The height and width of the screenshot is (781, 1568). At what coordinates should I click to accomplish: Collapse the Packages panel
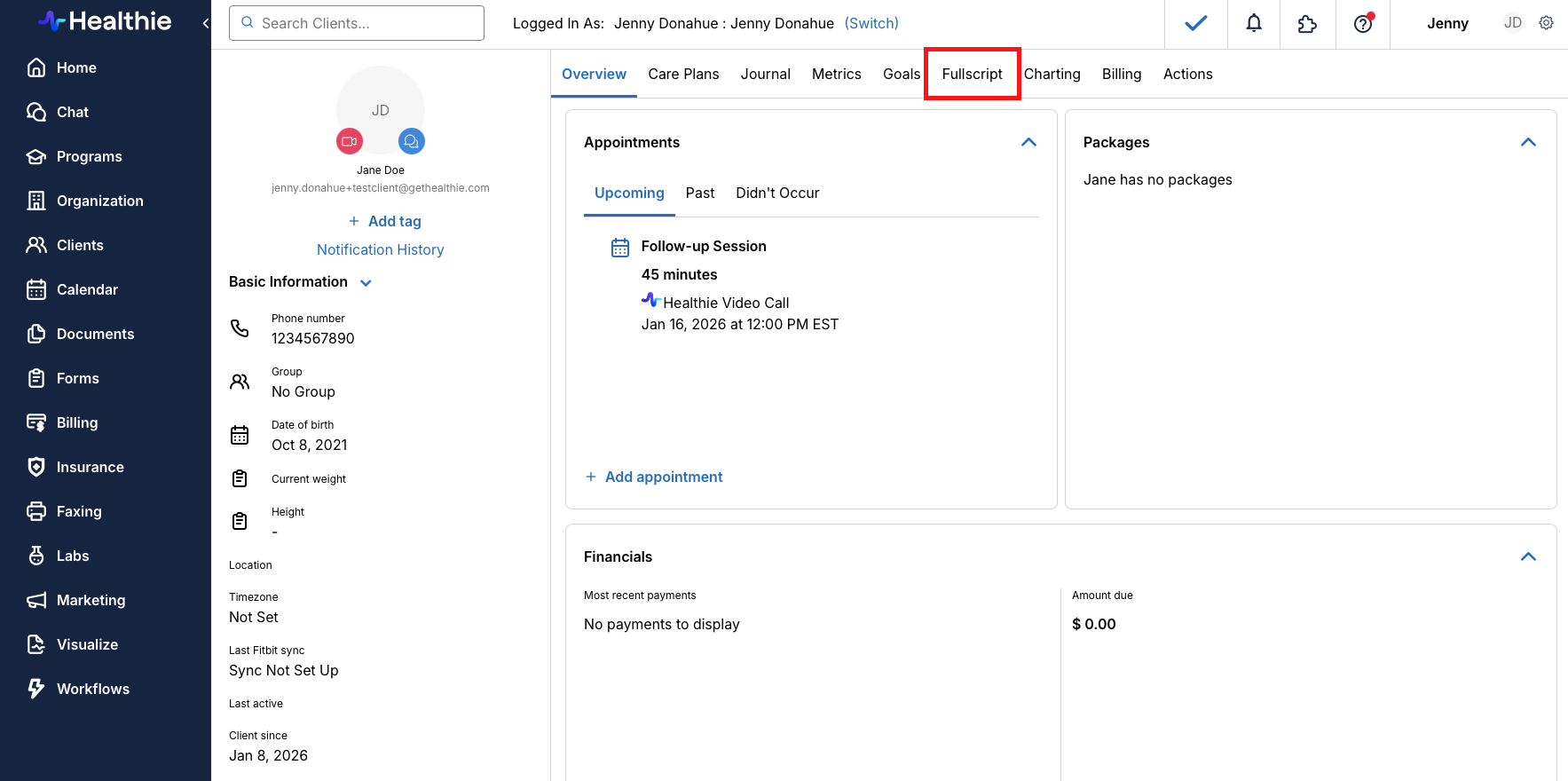pos(1528,142)
